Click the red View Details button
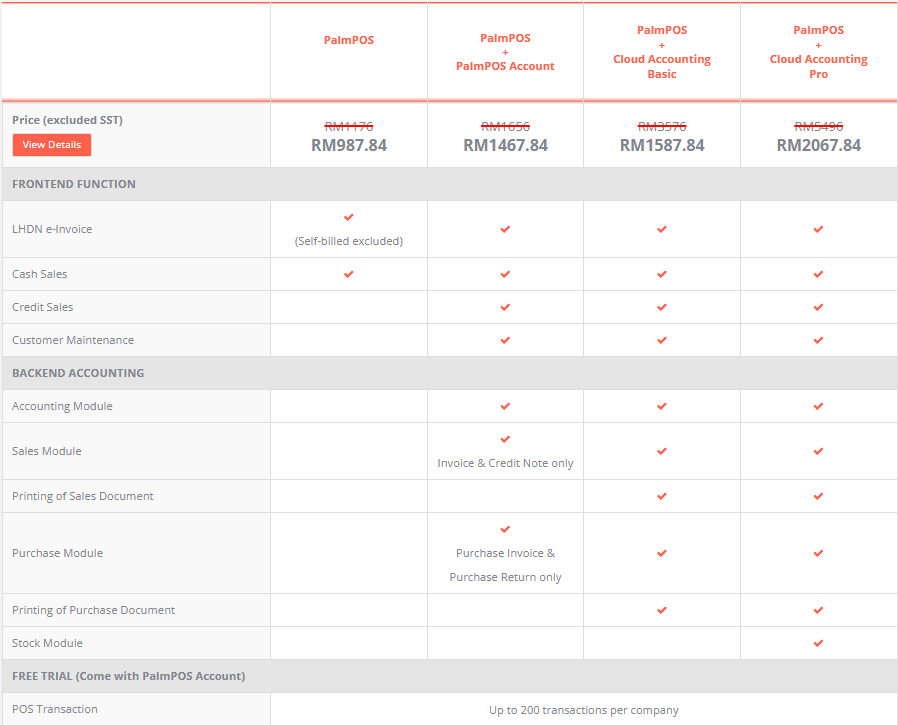The image size is (898, 725). coord(52,145)
